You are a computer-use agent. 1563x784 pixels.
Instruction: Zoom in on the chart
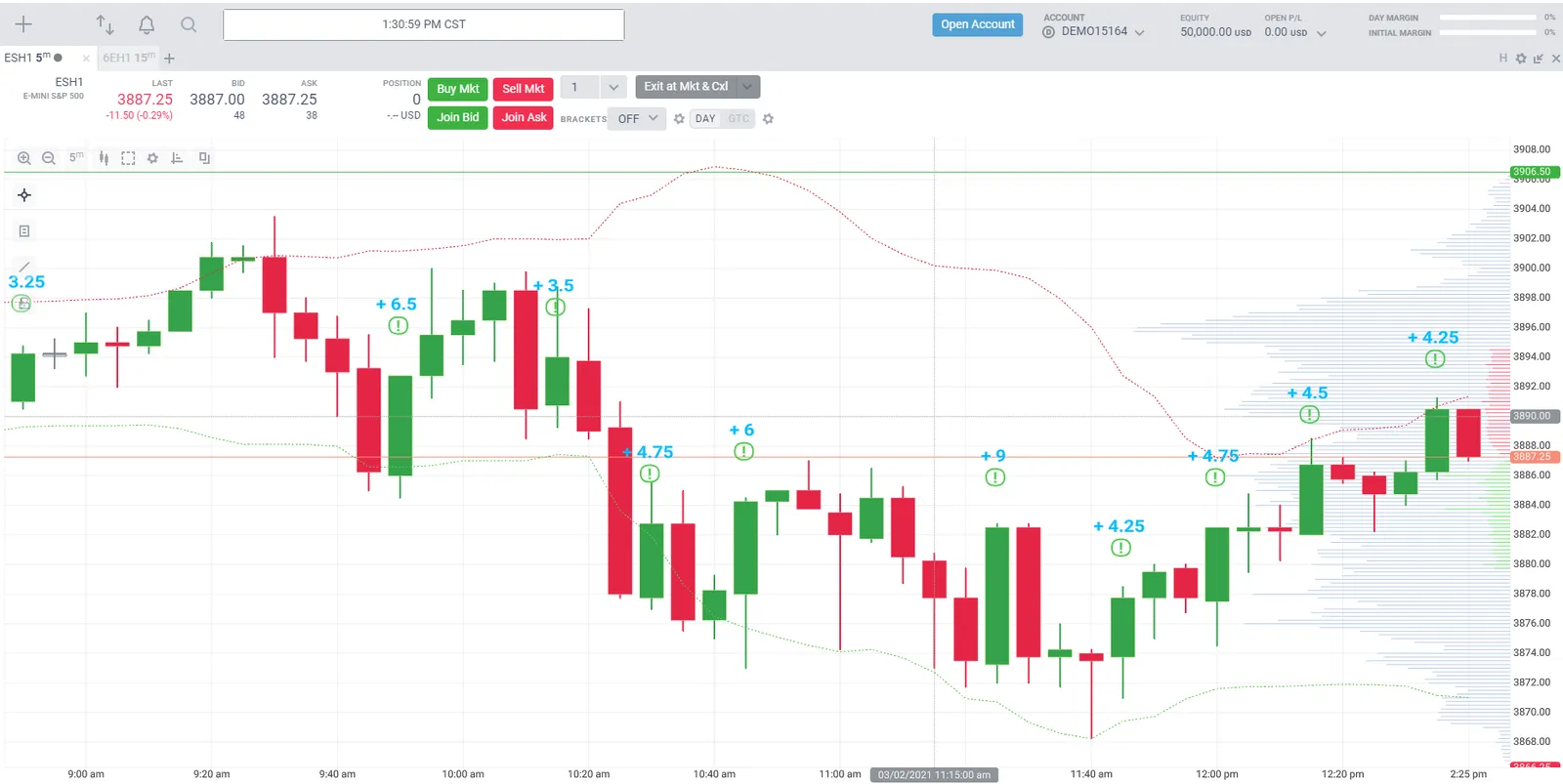click(24, 158)
